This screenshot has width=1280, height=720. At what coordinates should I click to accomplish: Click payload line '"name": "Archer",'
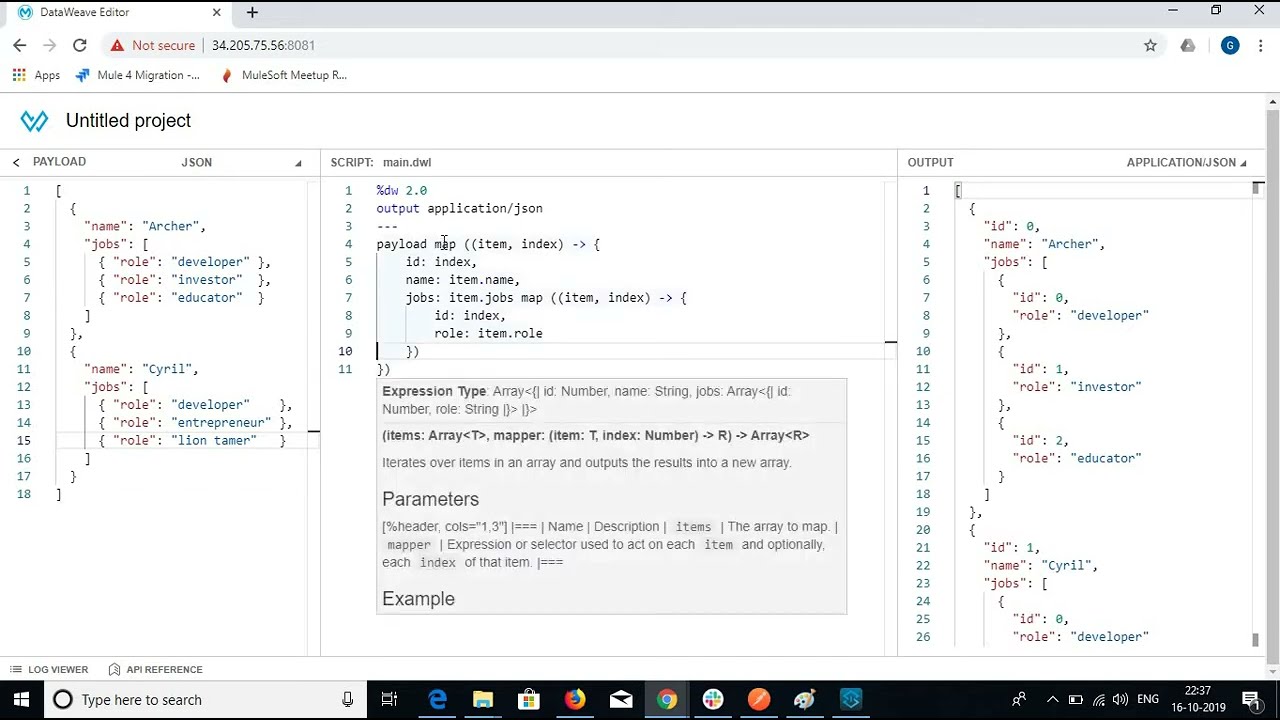click(144, 227)
